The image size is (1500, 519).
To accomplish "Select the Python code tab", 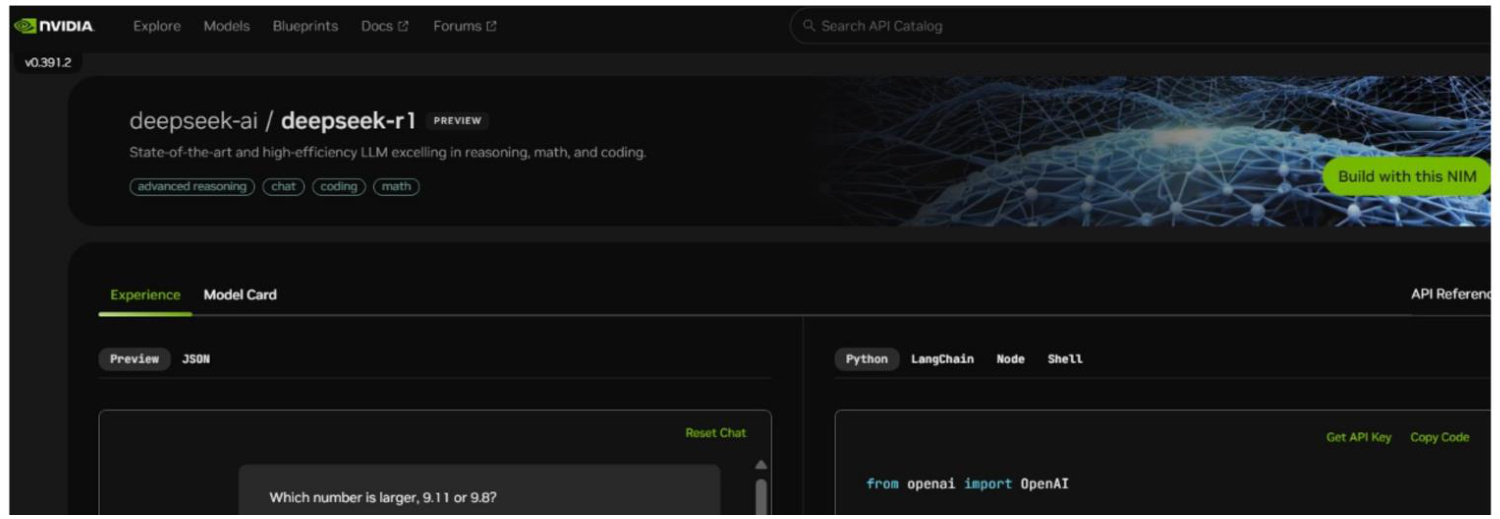I will point(866,359).
